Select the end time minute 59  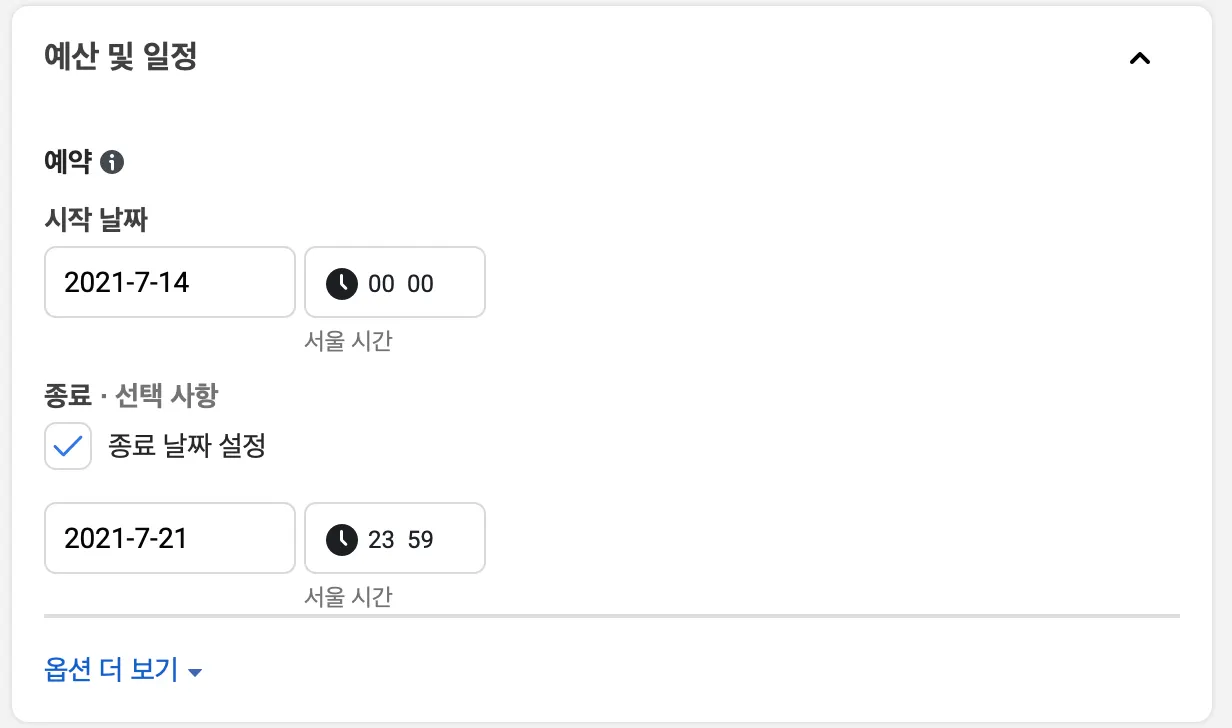click(421, 540)
